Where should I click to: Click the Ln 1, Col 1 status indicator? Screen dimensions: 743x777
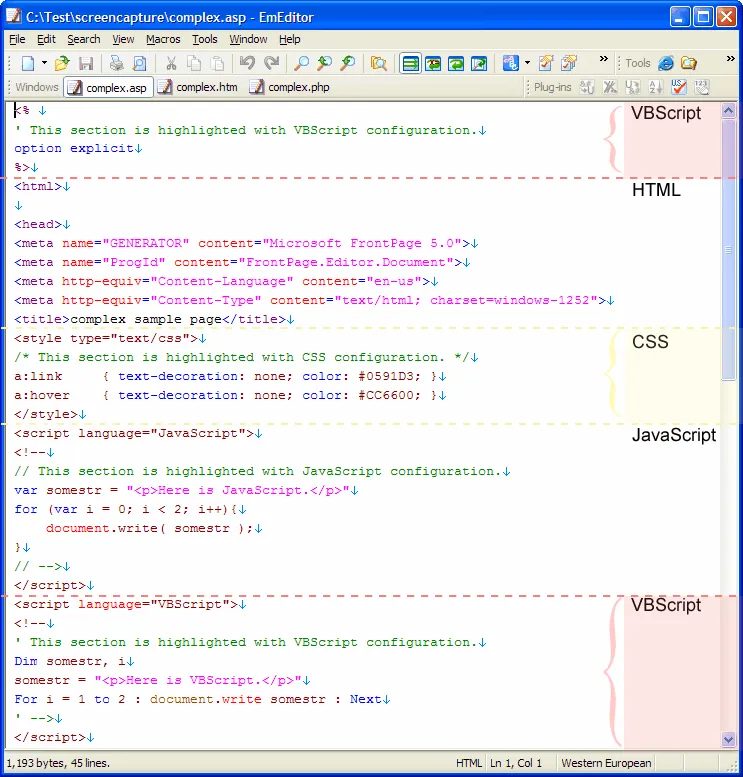click(x=516, y=763)
